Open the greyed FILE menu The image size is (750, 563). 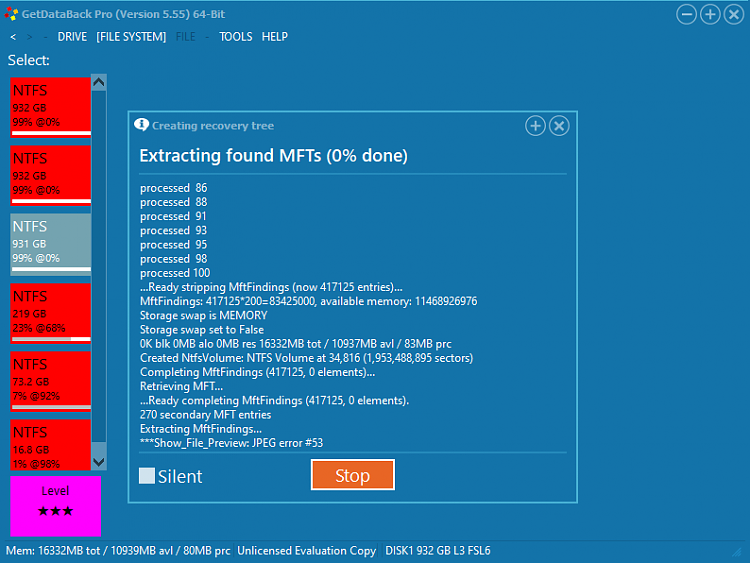[186, 37]
